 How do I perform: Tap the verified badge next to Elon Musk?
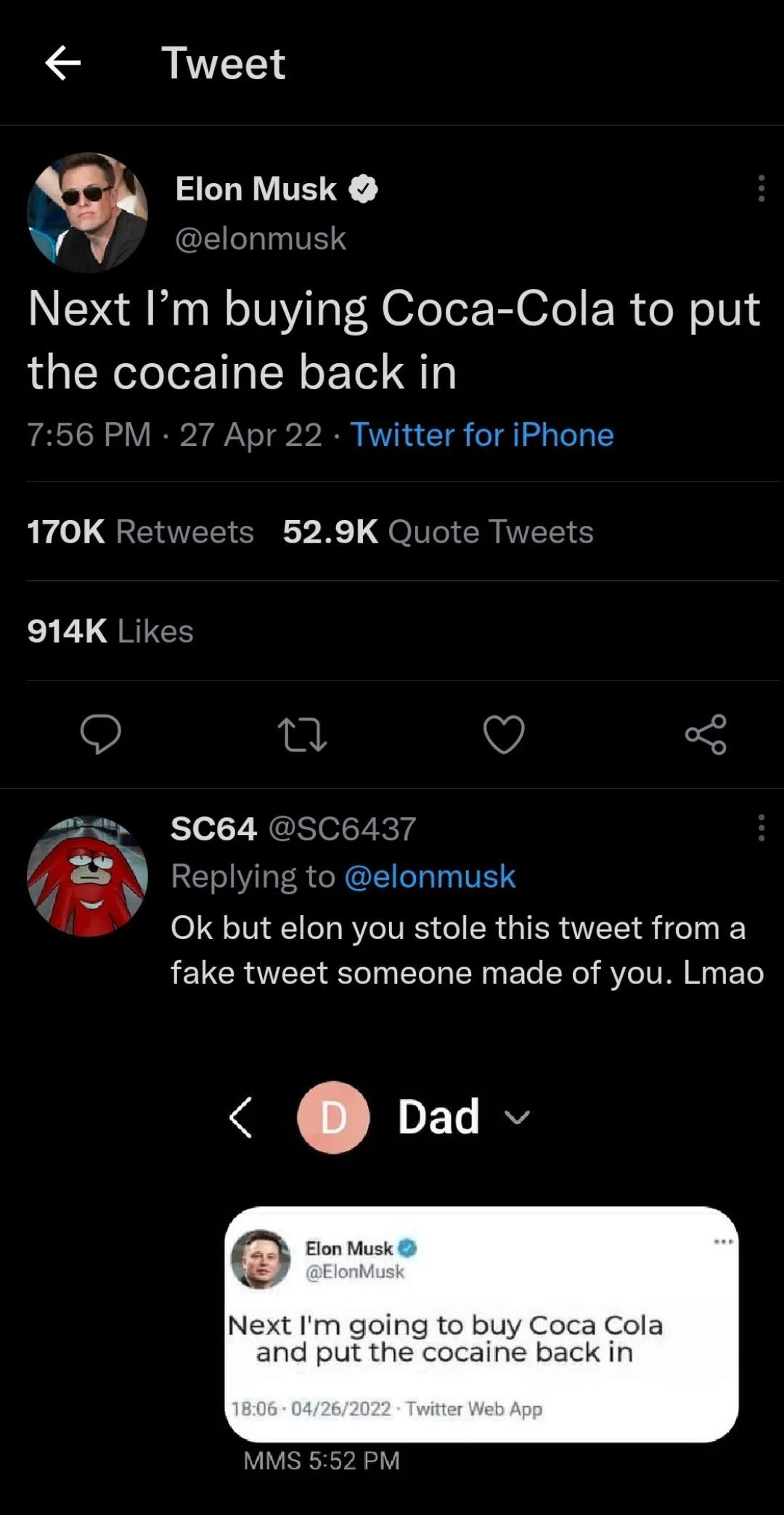point(363,189)
